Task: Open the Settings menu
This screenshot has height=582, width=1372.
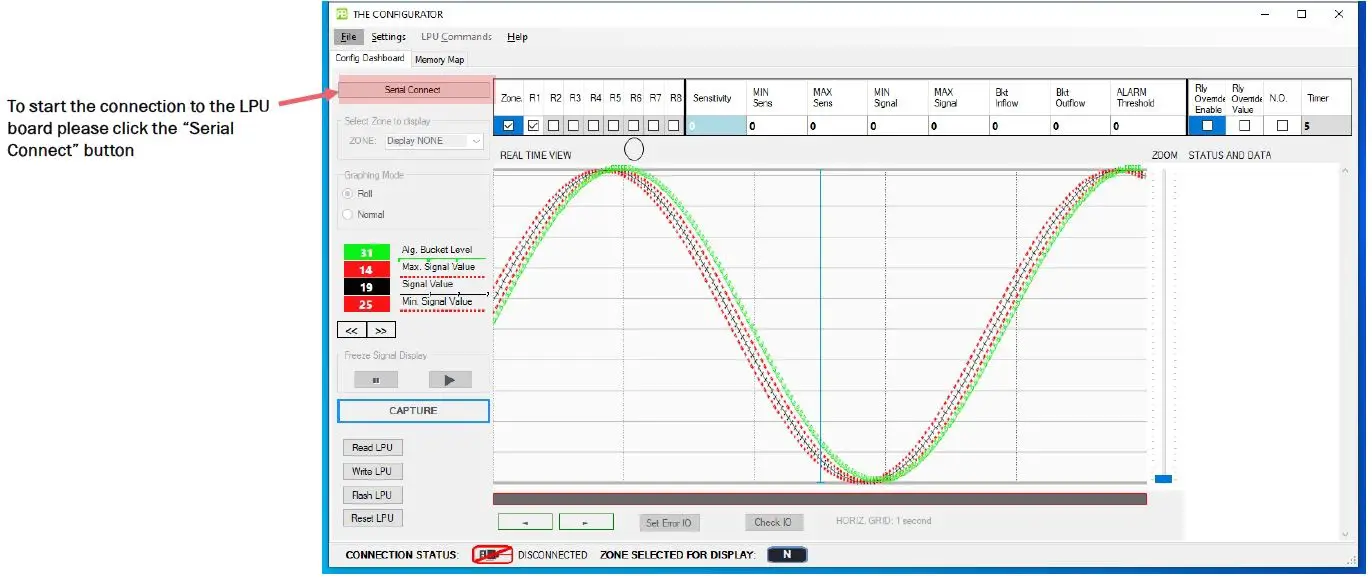Action: [388, 36]
